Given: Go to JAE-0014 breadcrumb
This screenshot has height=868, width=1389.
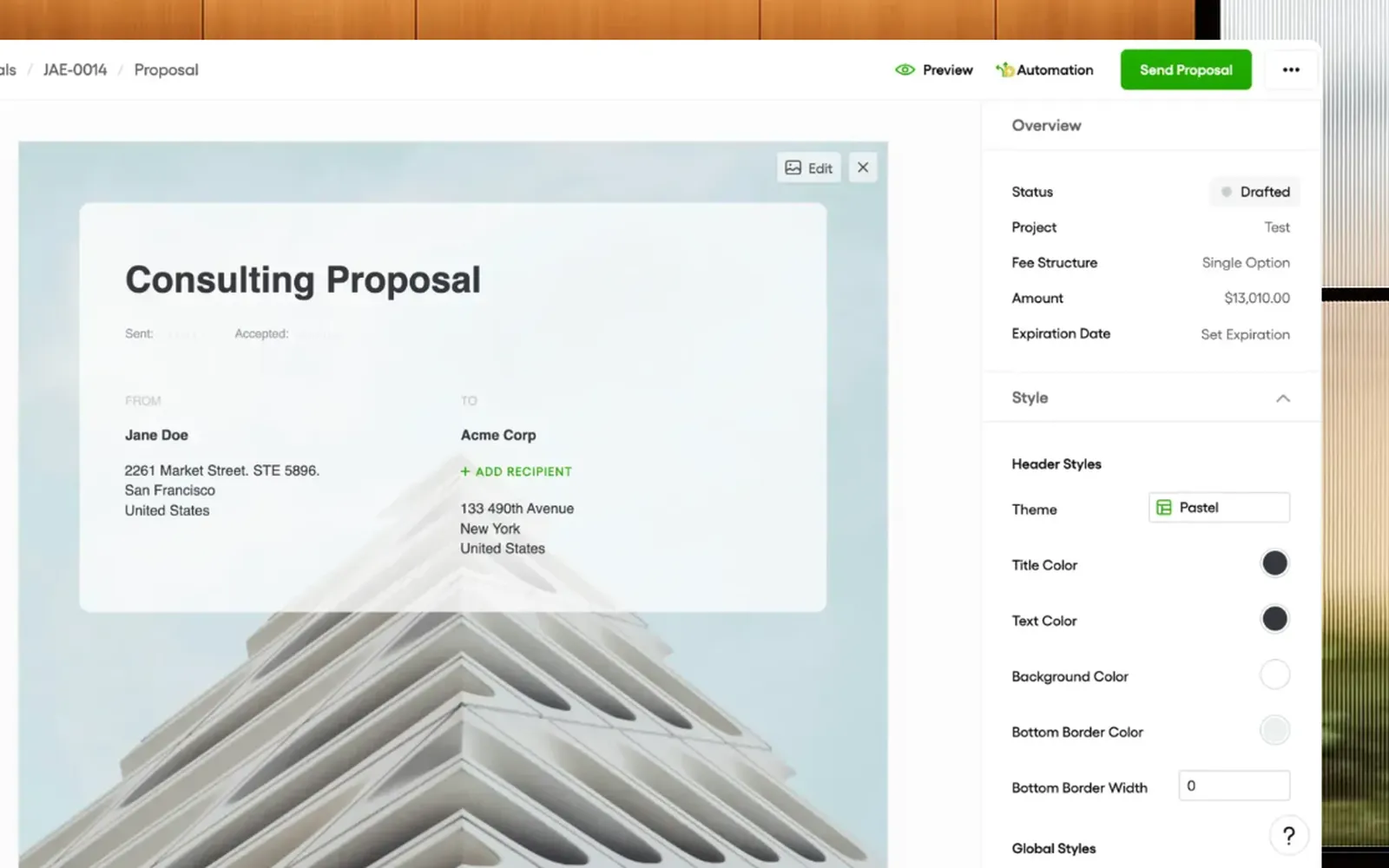Looking at the screenshot, I should click(75, 69).
